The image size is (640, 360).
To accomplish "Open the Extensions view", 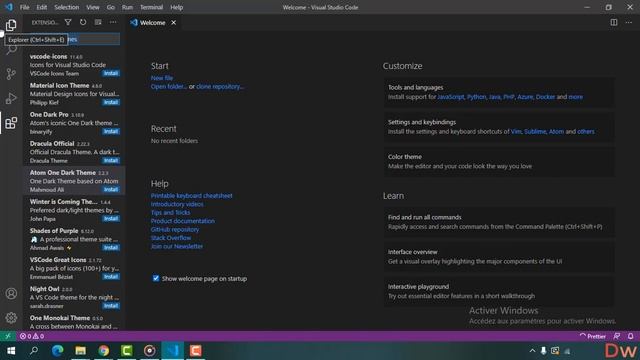I will click(x=11, y=123).
